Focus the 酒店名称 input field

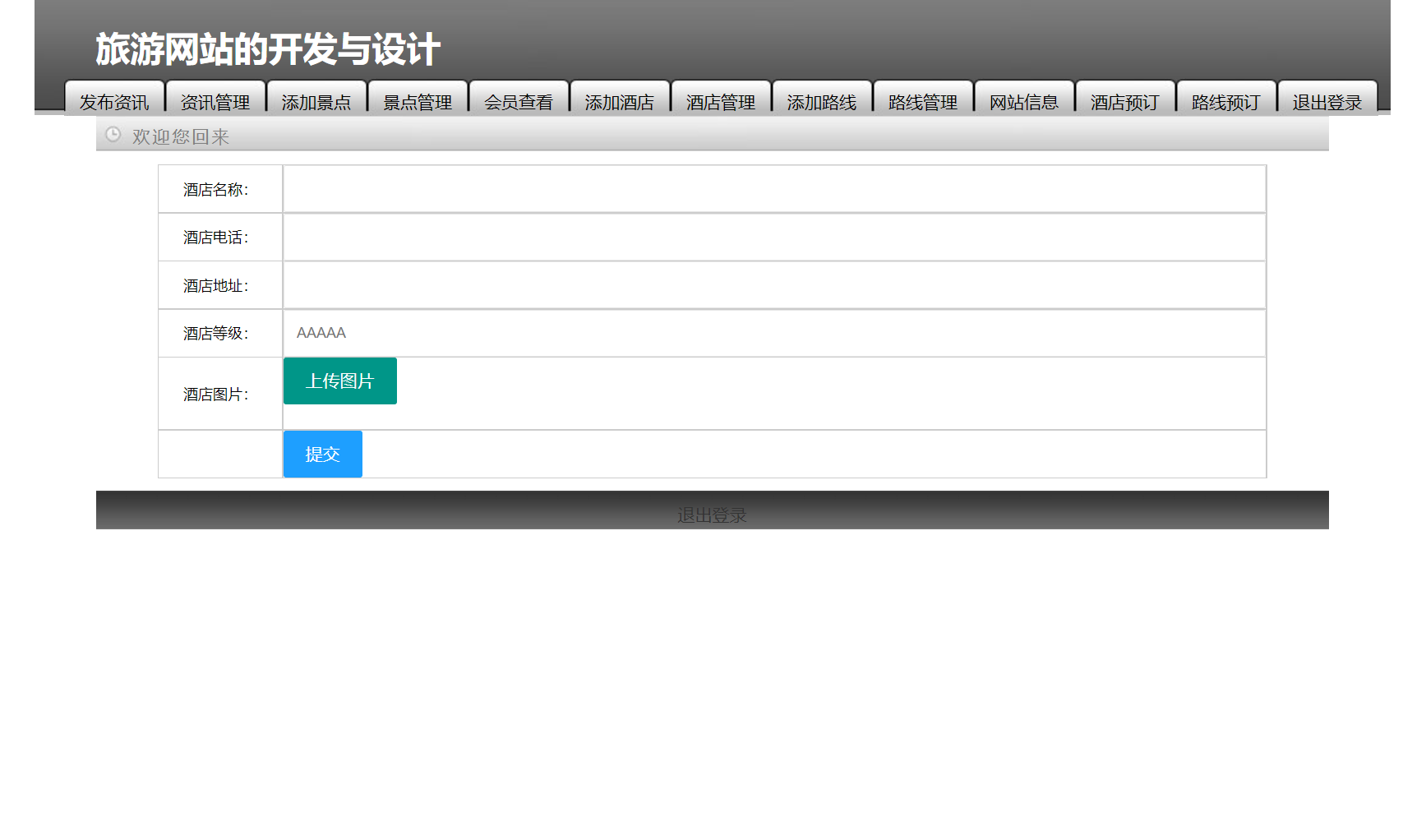pyautogui.click(x=774, y=189)
